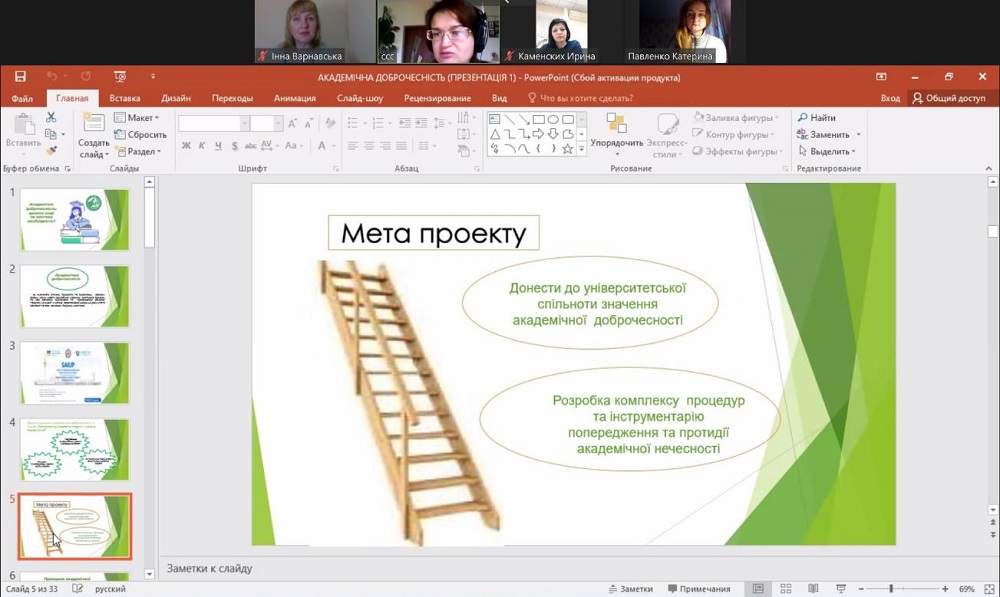This screenshot has height=597, width=1000.
Task: Click the Cut scissors icon
Action: (x=51, y=117)
